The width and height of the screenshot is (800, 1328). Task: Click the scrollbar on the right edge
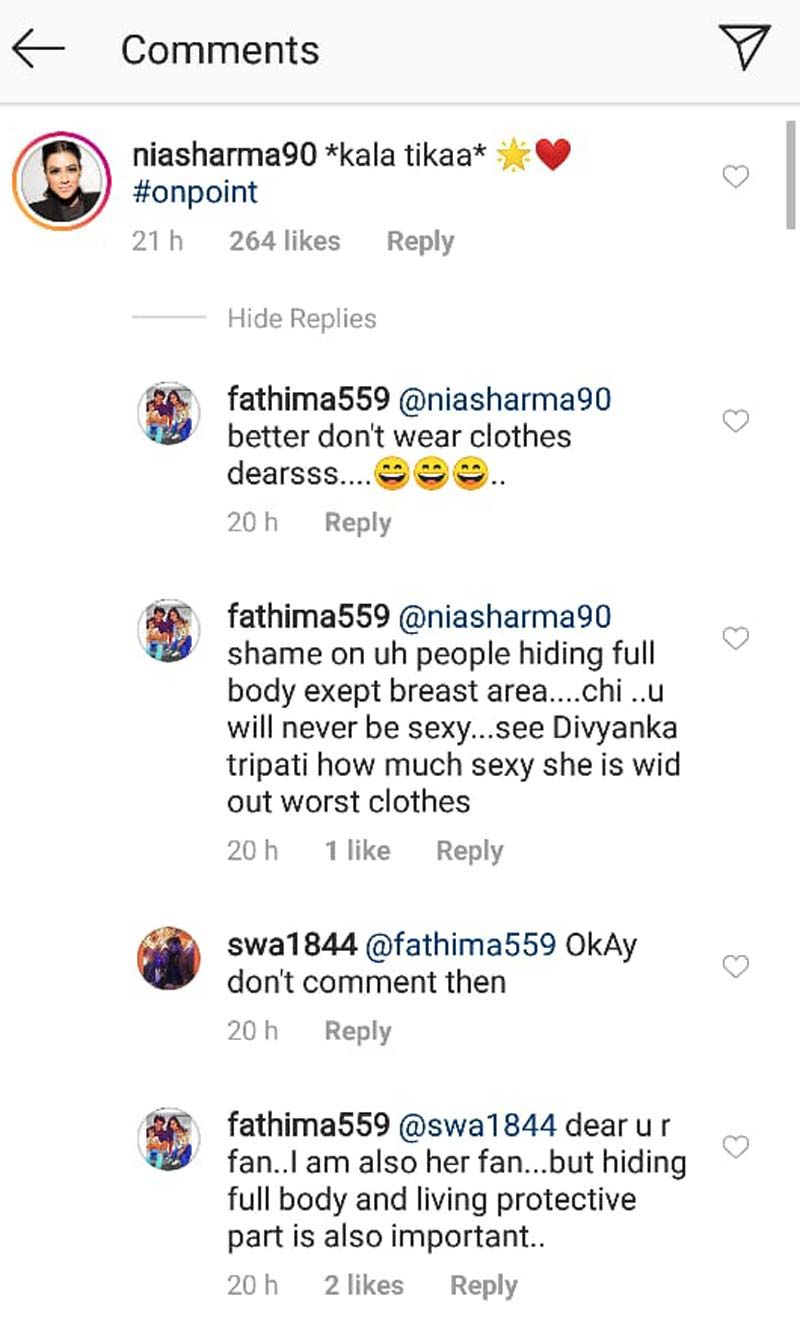789,175
